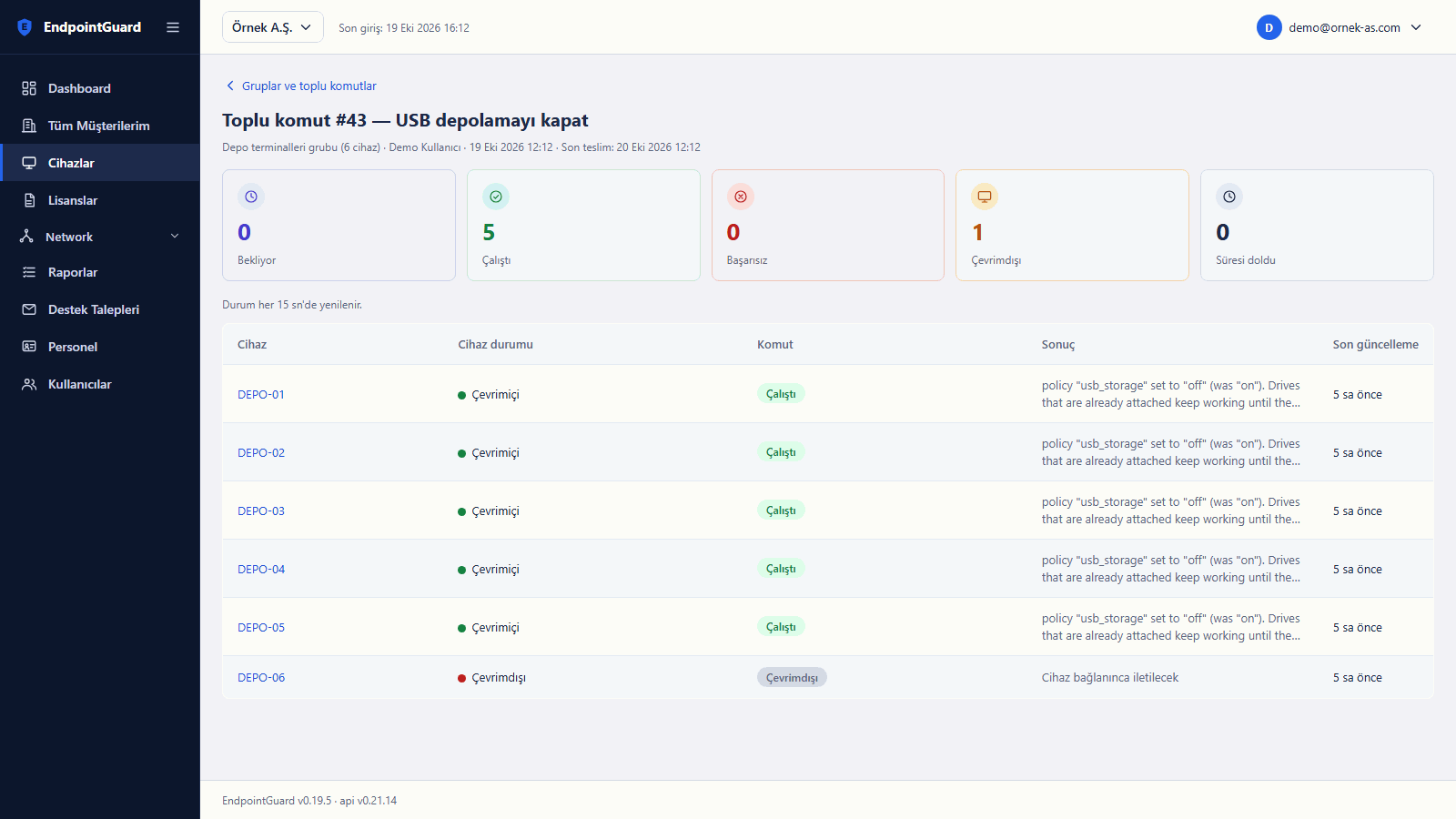Open device DEPO-04 link
This screenshot has width=1456, height=819.
[261, 570]
